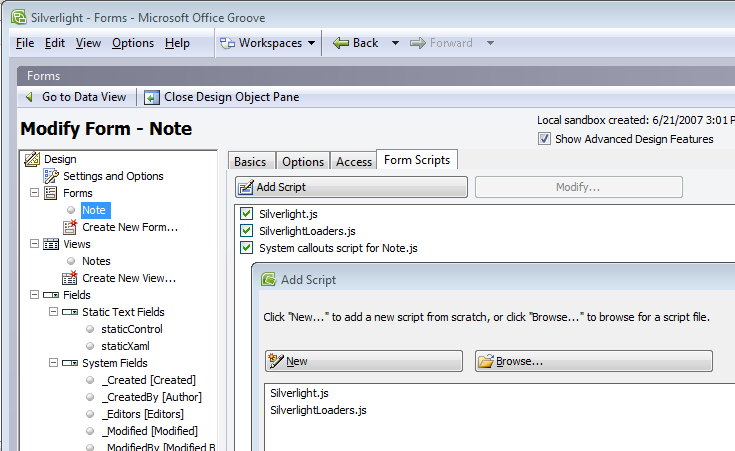The height and width of the screenshot is (451, 735).
Task: Click the System Fields icon
Action: pos(70,363)
